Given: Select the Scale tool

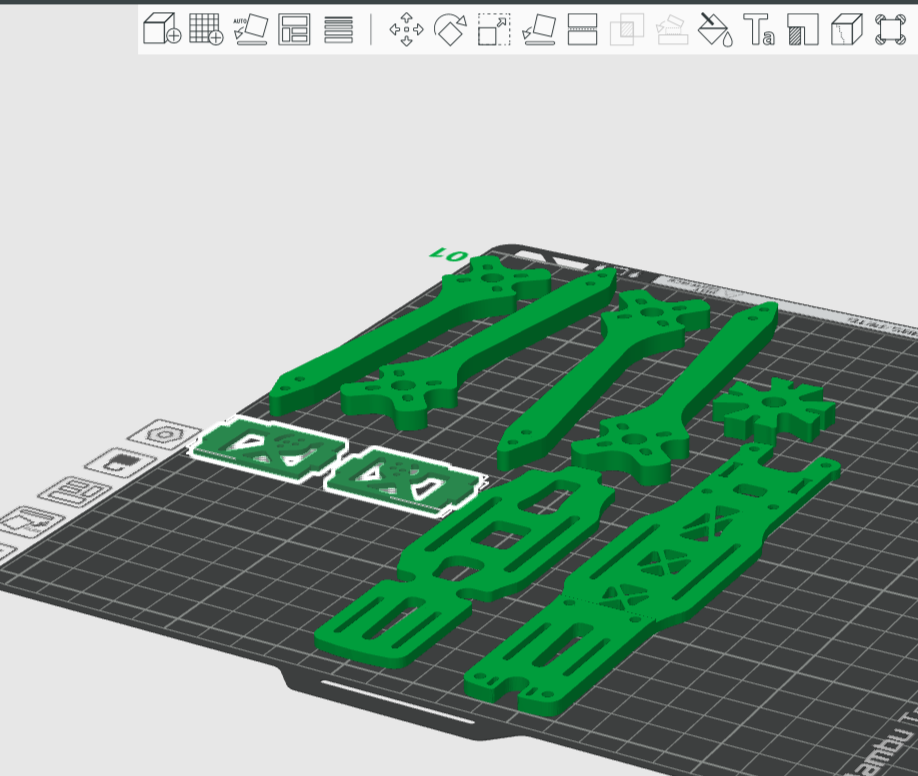Looking at the screenshot, I should pos(494,29).
